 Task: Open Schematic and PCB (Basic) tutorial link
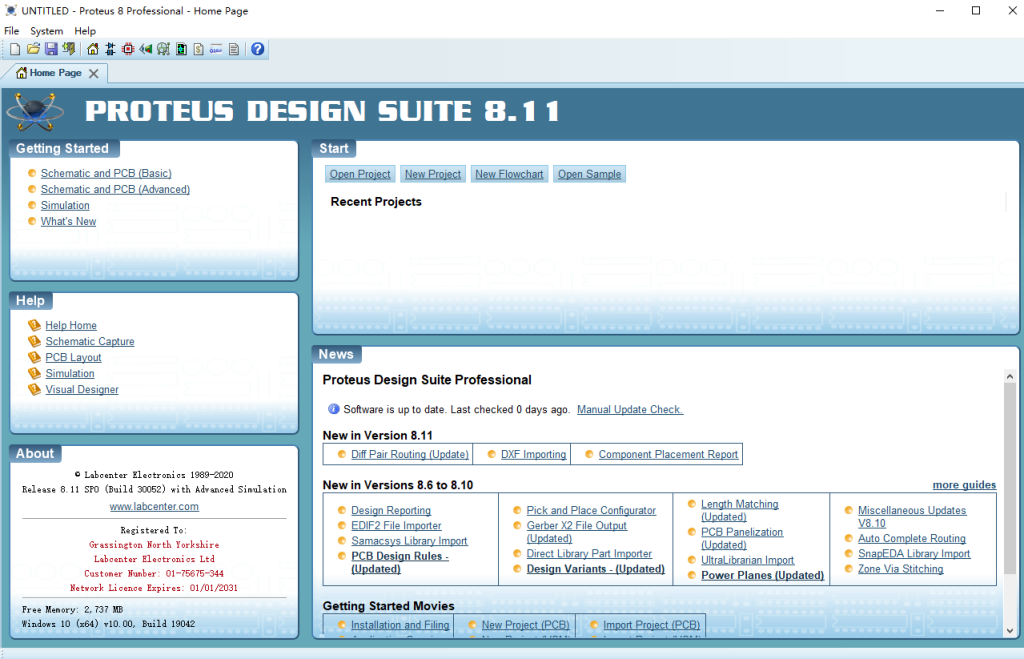tap(106, 173)
